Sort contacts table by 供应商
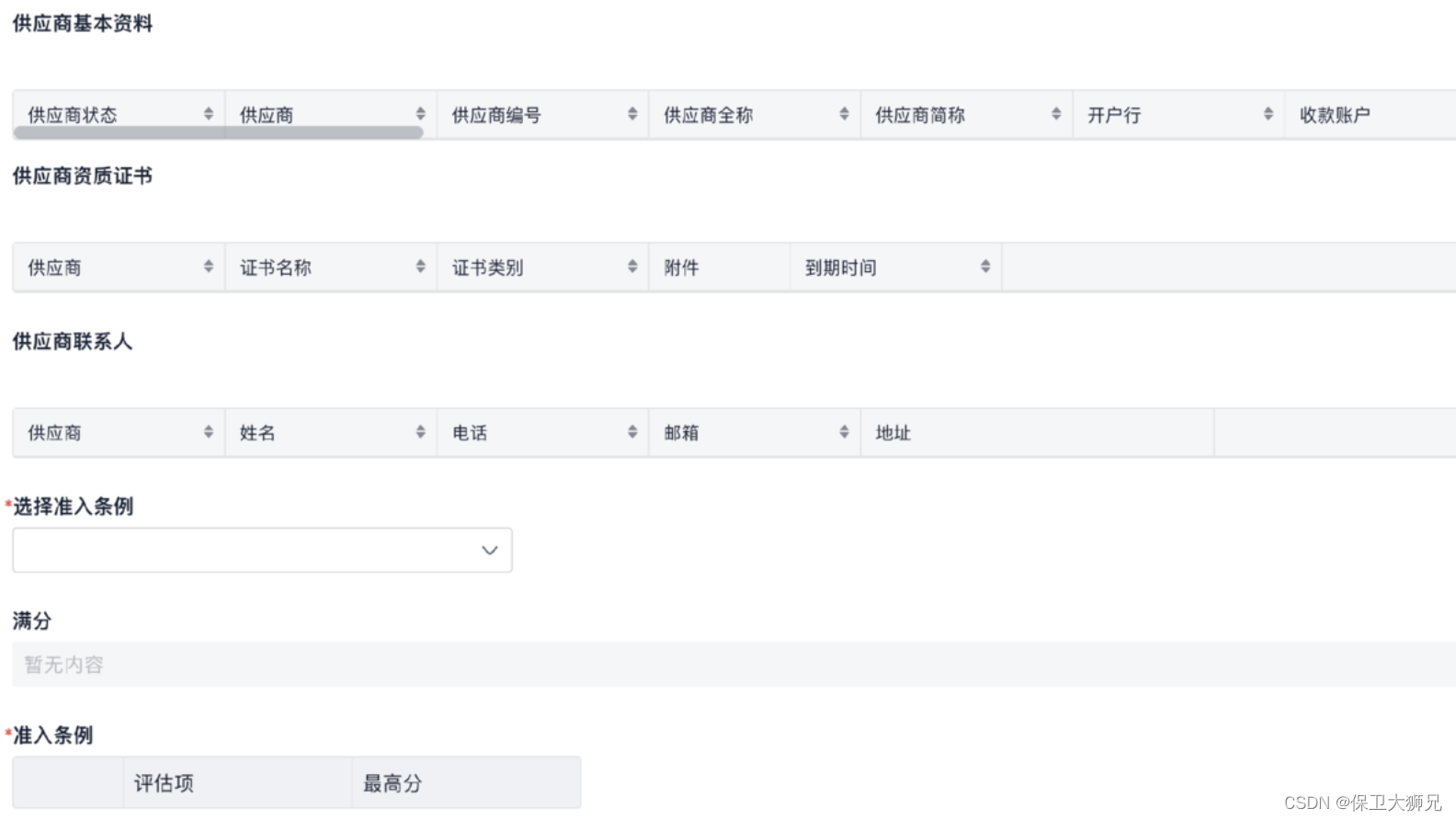The width and height of the screenshot is (1456, 820). tap(209, 432)
